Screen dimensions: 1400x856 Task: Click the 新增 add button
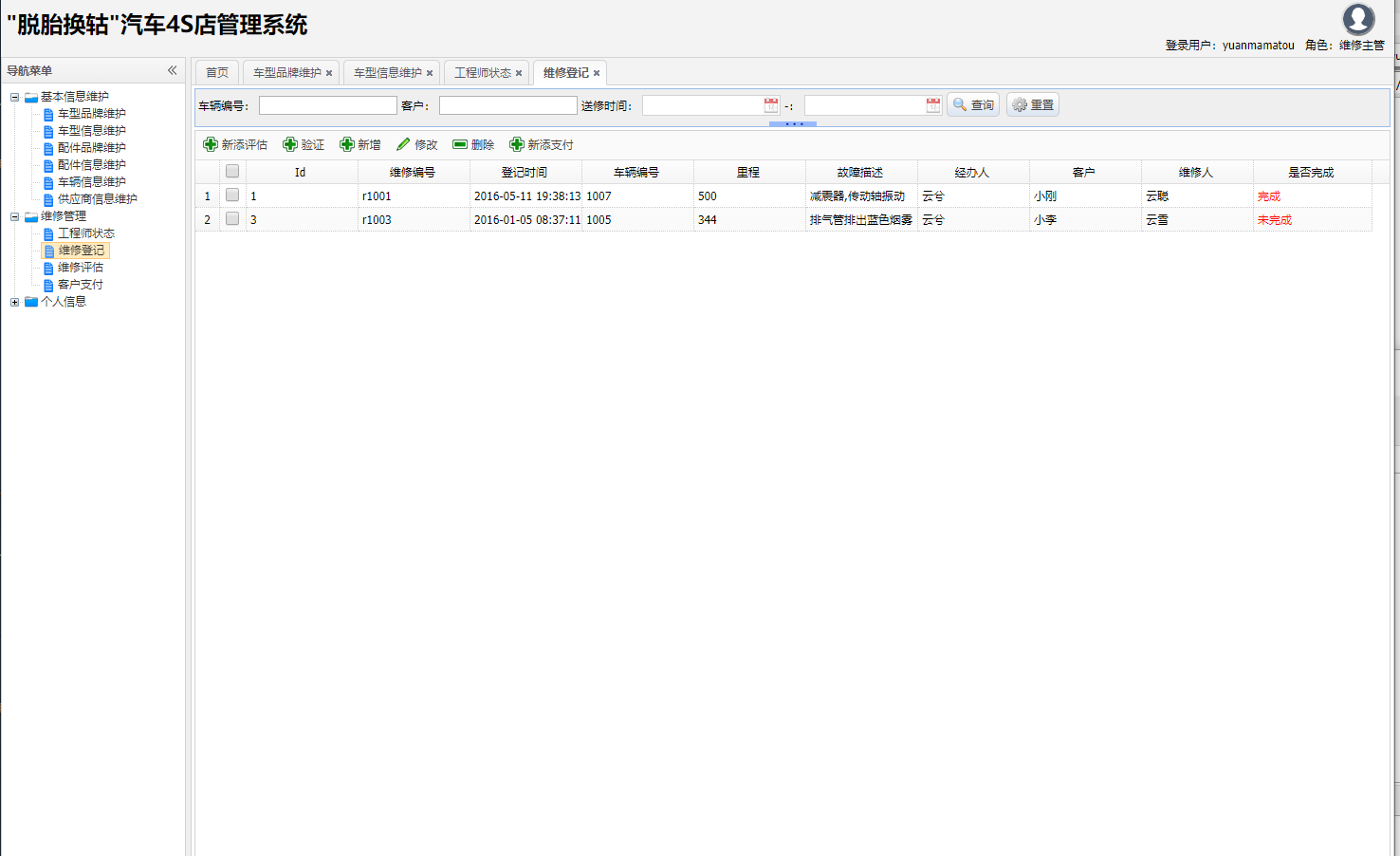[x=360, y=144]
